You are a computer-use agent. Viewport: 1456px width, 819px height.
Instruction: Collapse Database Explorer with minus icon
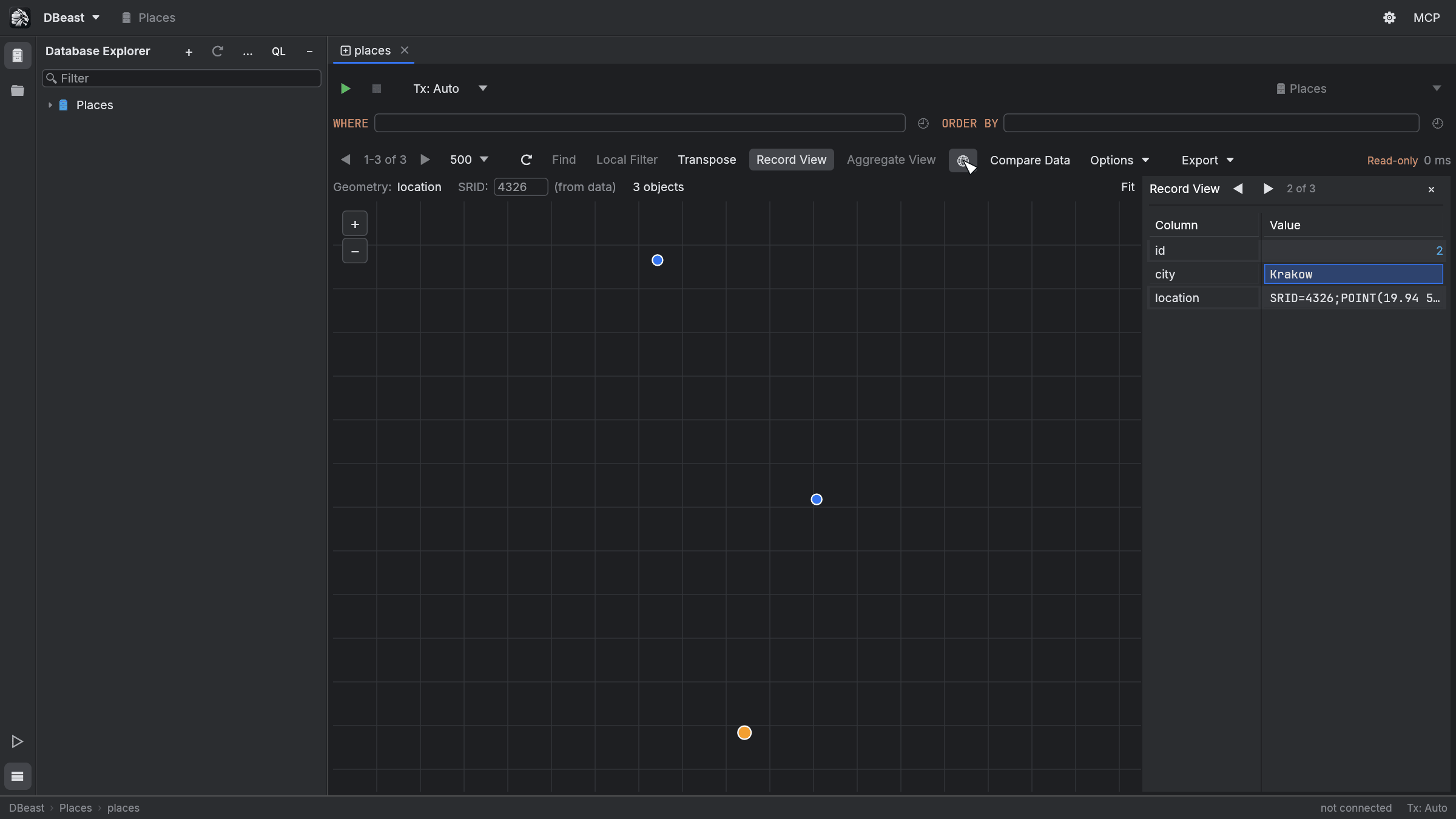tap(309, 52)
